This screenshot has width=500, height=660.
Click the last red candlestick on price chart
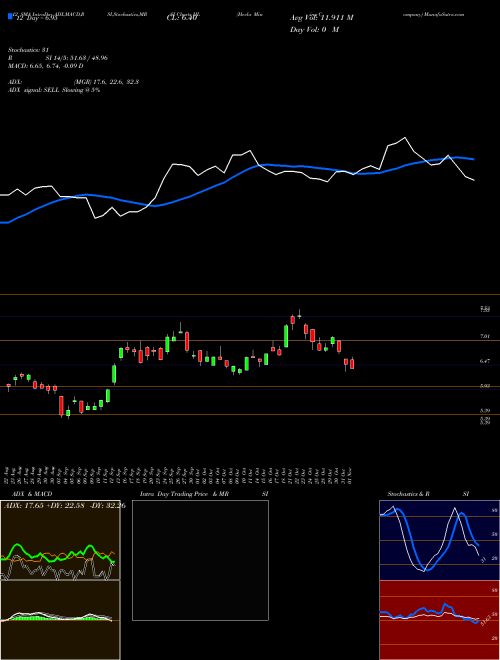tap(352, 364)
